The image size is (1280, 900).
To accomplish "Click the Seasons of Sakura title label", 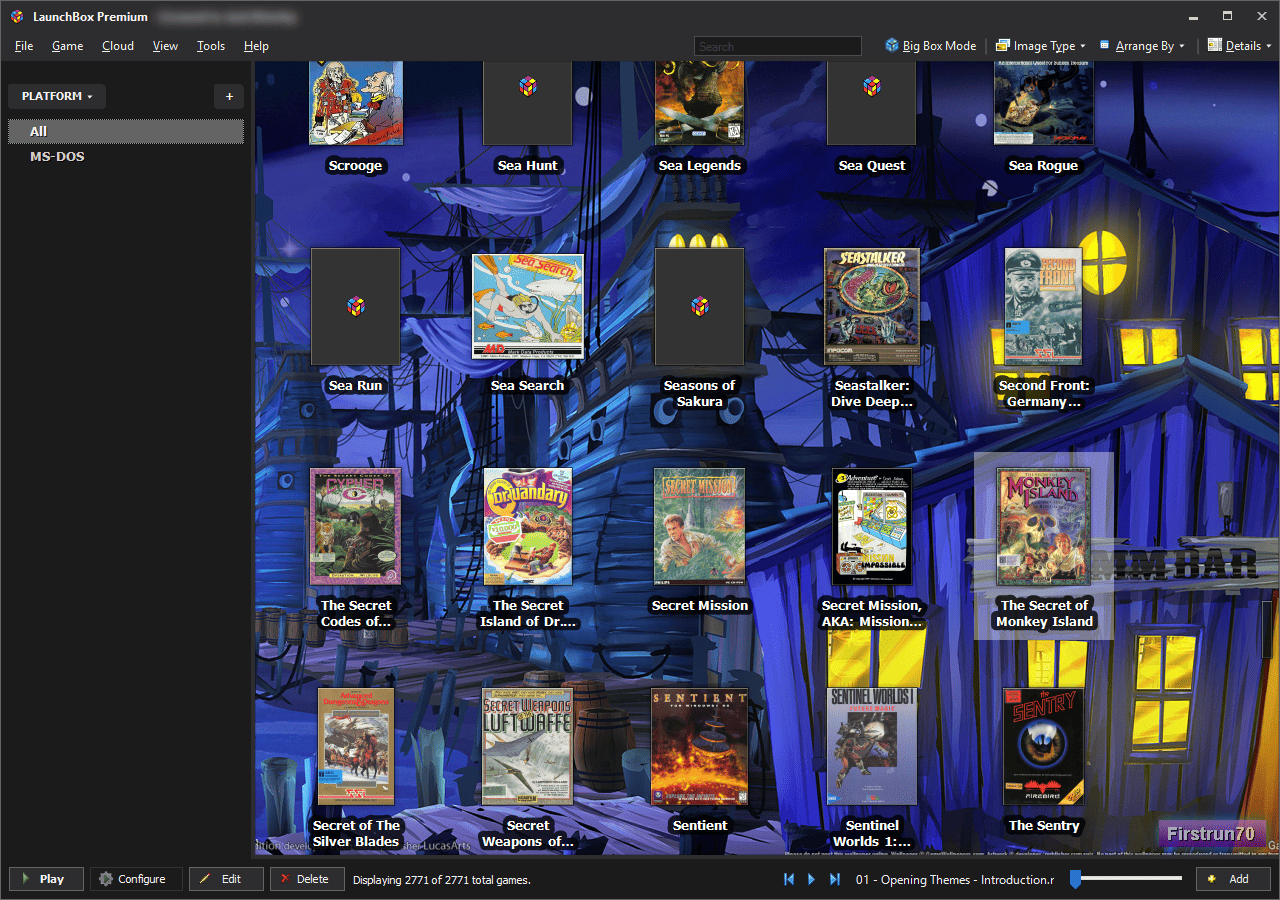I will point(700,394).
